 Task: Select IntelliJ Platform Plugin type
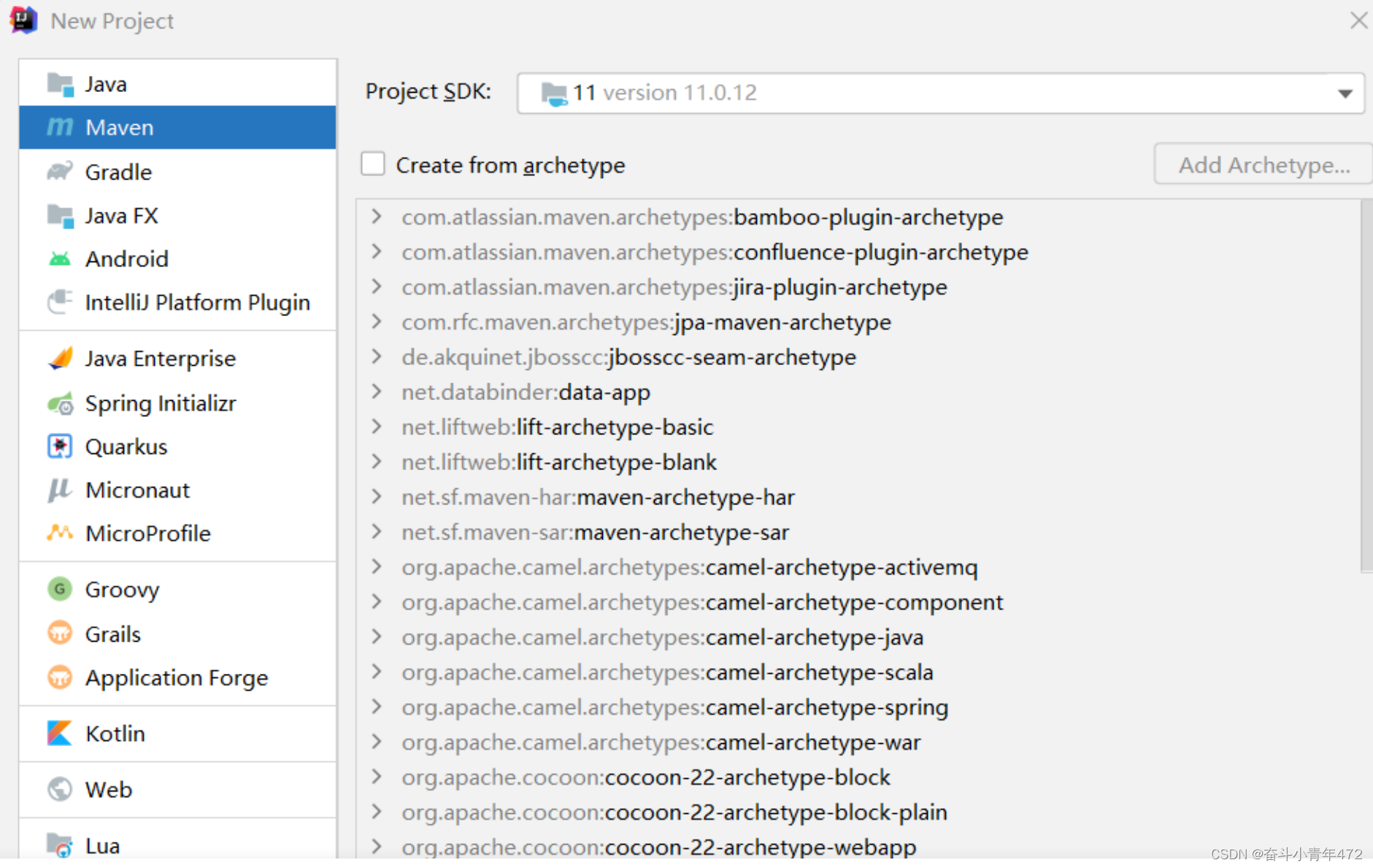[178, 302]
